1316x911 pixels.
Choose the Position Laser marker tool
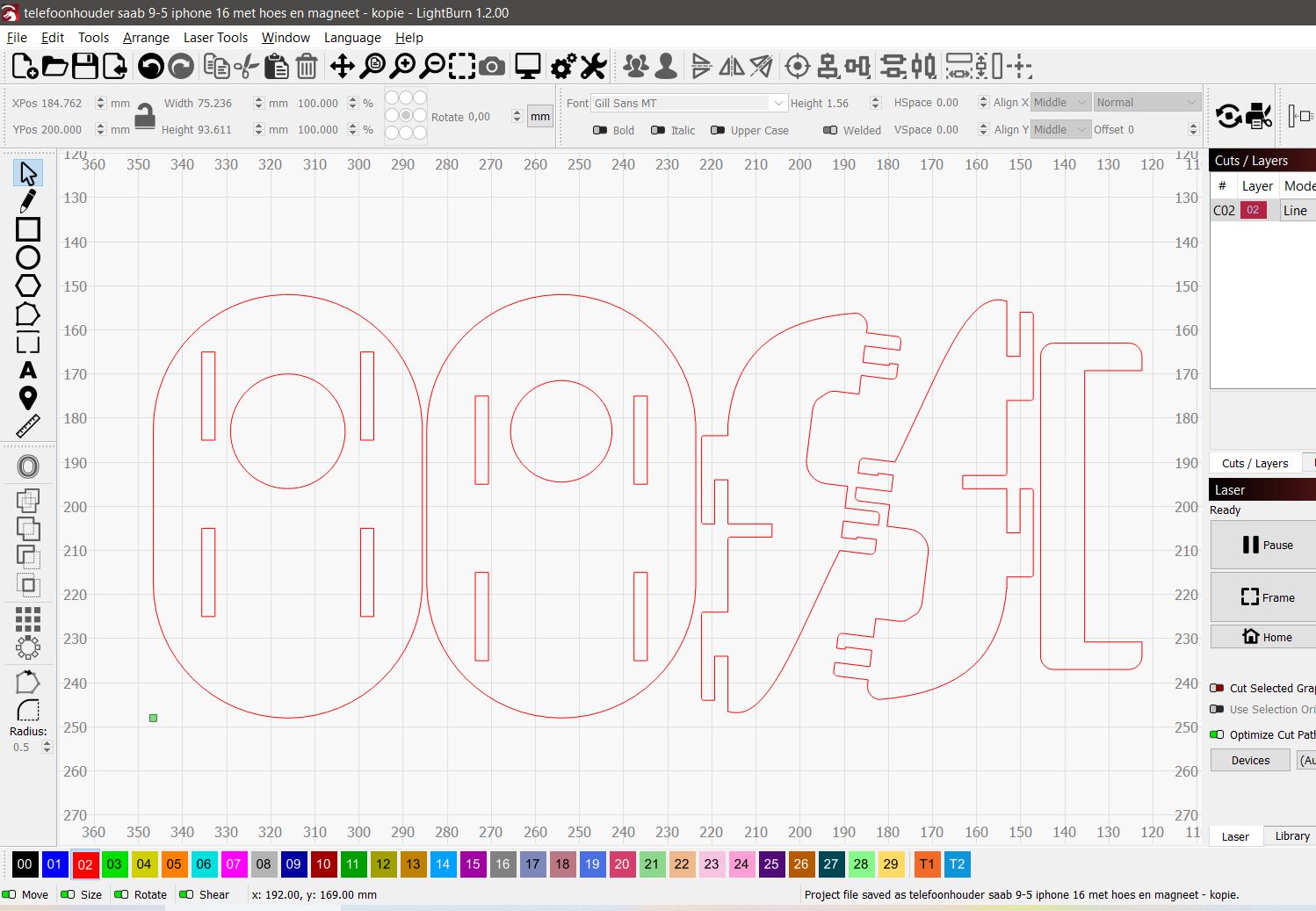pyautogui.click(x=28, y=398)
